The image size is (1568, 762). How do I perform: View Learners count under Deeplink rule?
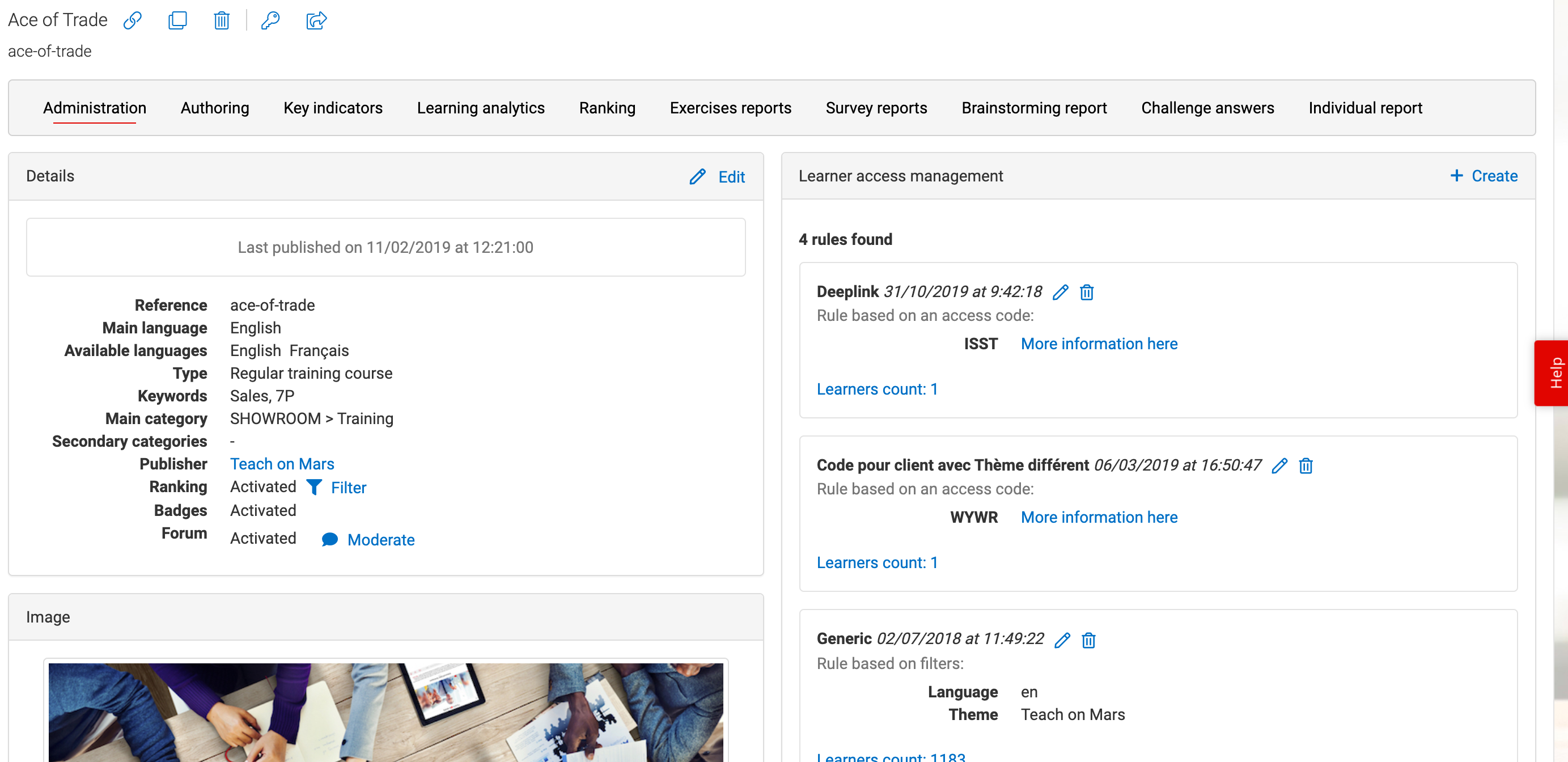point(877,389)
